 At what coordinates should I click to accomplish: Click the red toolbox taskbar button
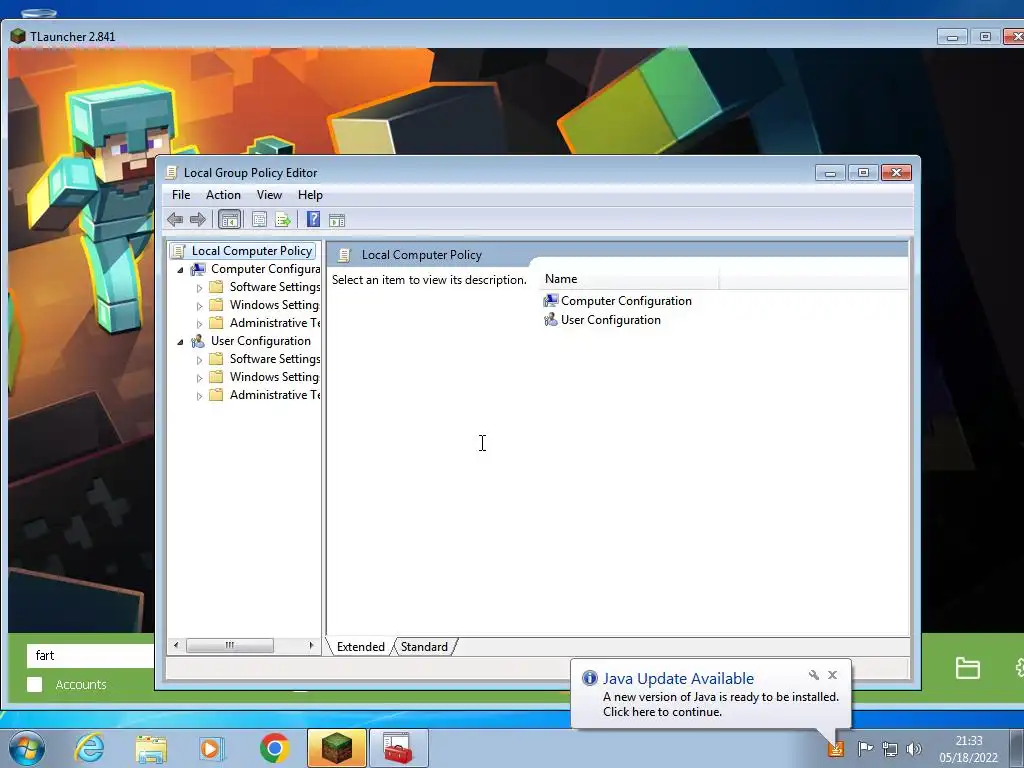399,748
